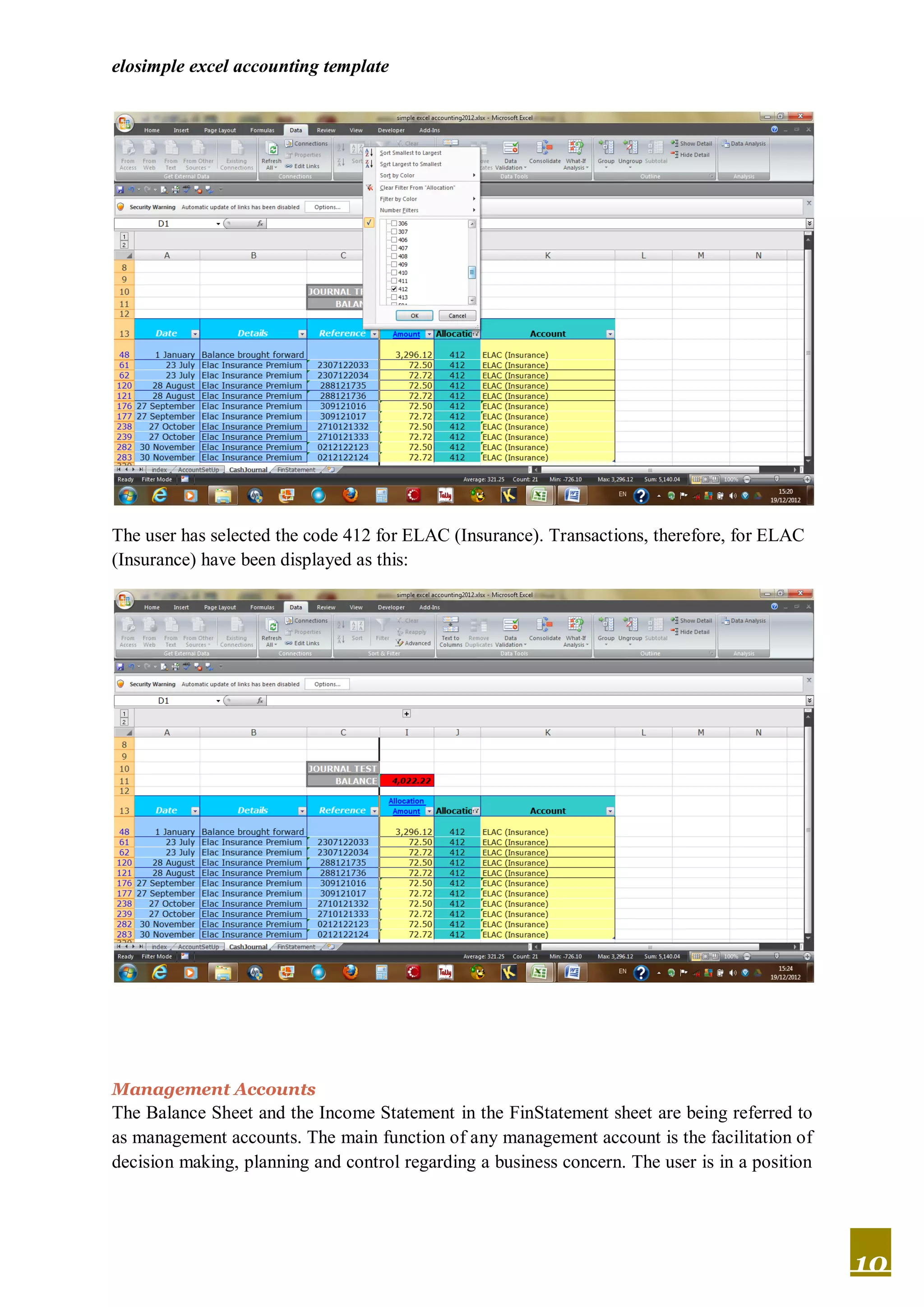Check the 413 box in the filter list
Screen dimensions: 924x1307
394,297
